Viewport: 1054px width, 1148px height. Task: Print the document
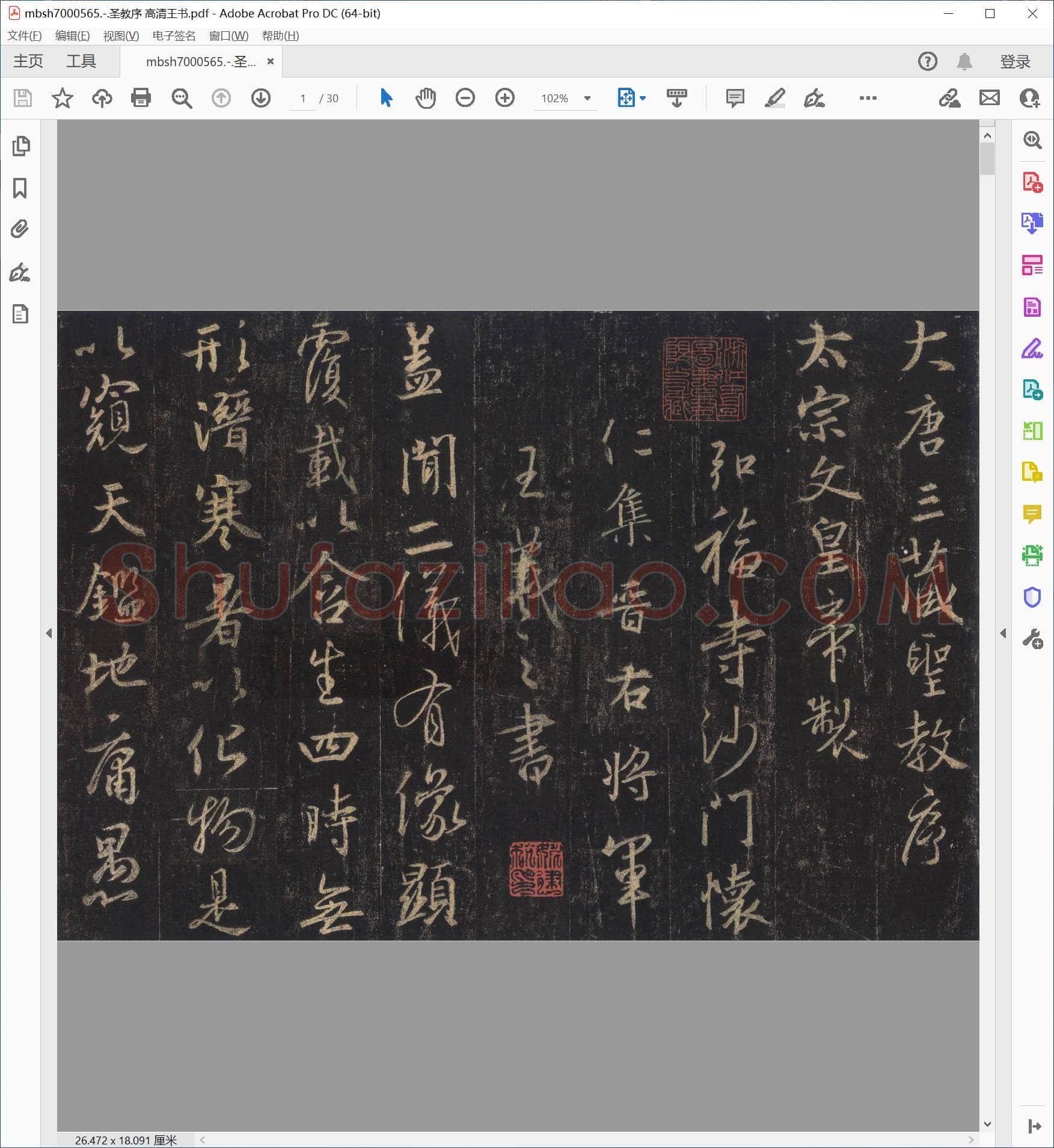pos(141,98)
